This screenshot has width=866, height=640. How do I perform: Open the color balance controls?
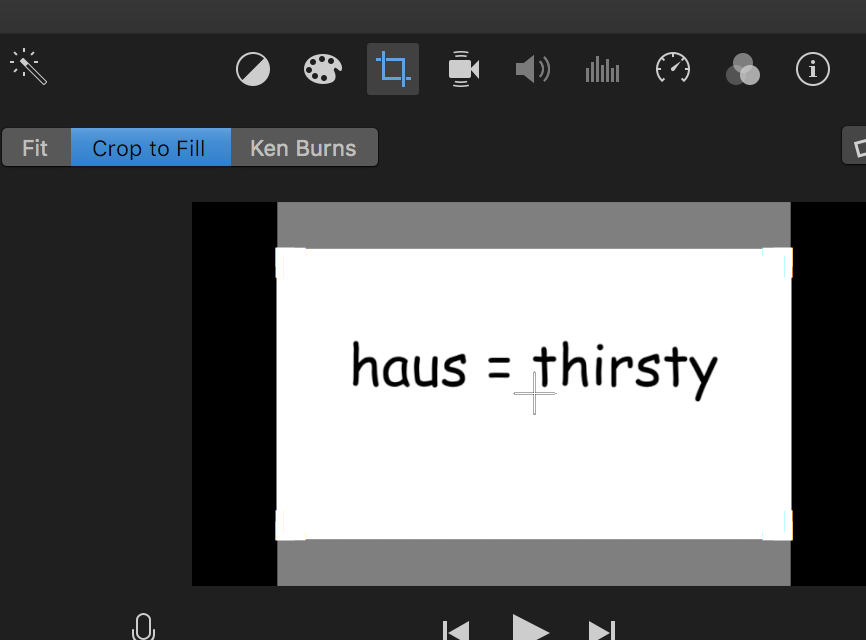click(x=253, y=70)
